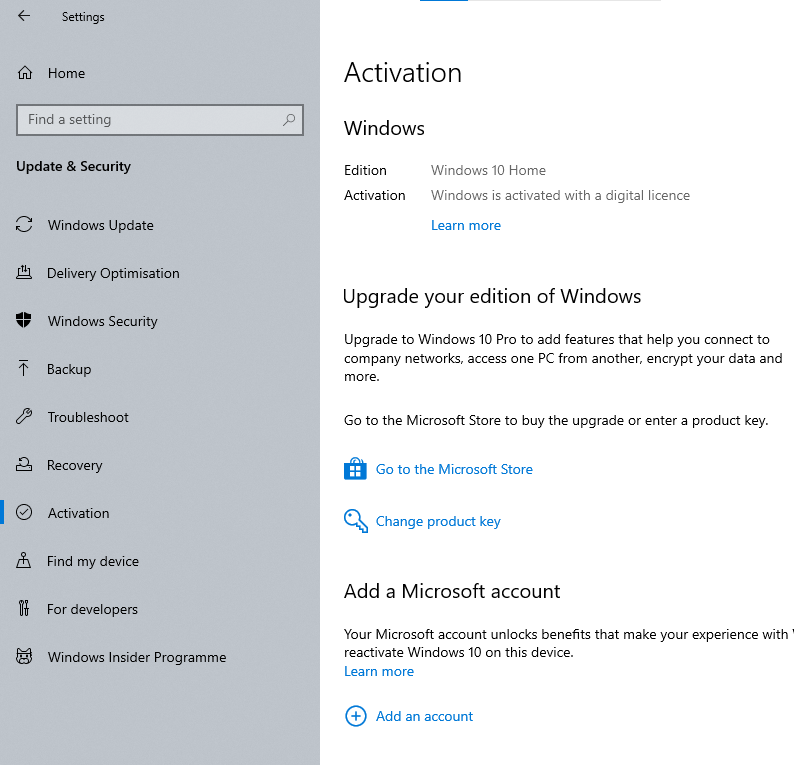Follow Learn more link under Activation status
This screenshot has height=765, width=794.
click(466, 225)
